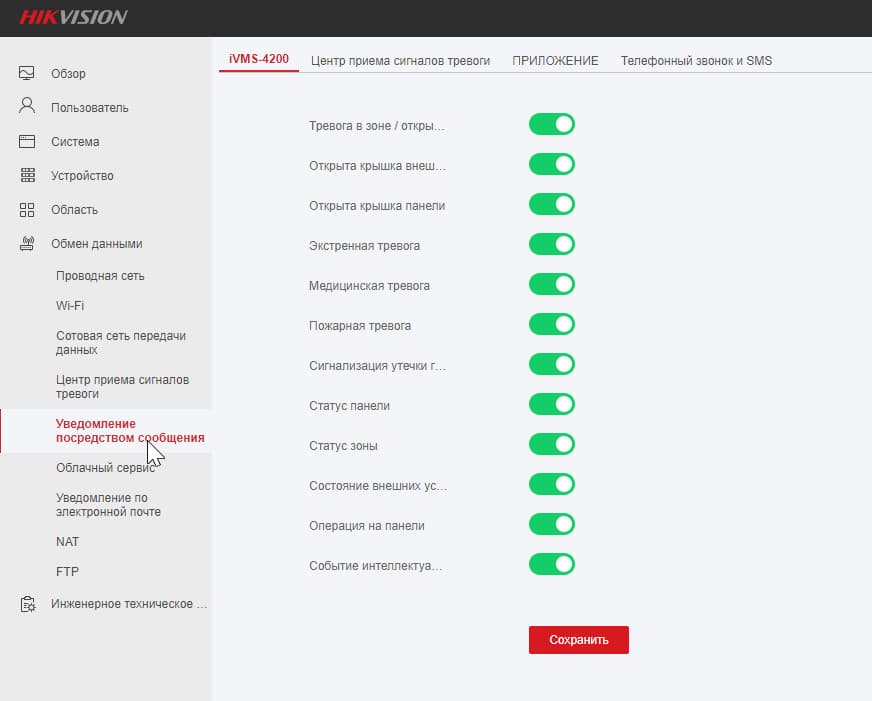
Task: Click the Статус зоны label
Action: [343, 446]
